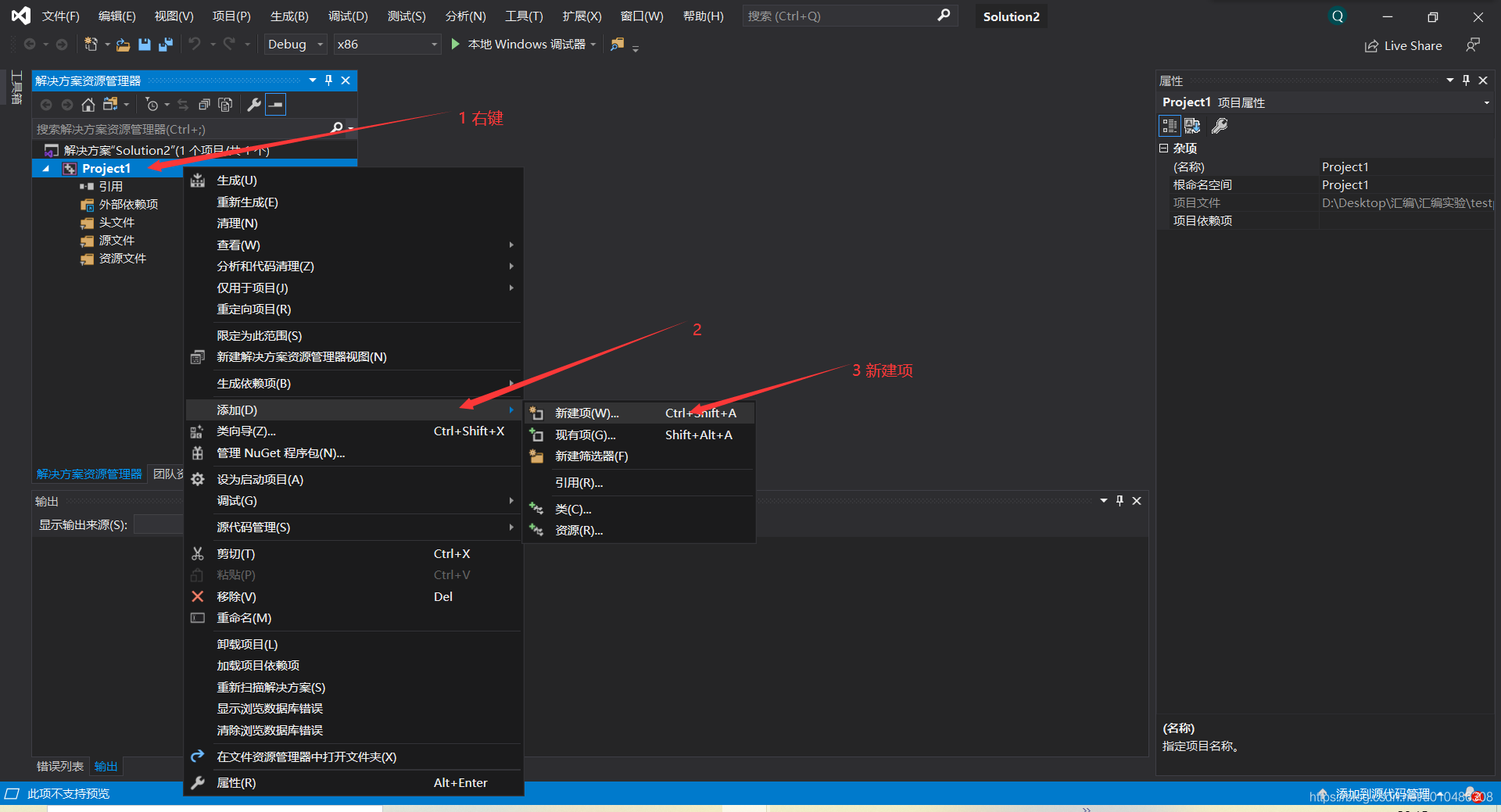
Task: Click the save all toolbar icon
Action: tap(165, 45)
